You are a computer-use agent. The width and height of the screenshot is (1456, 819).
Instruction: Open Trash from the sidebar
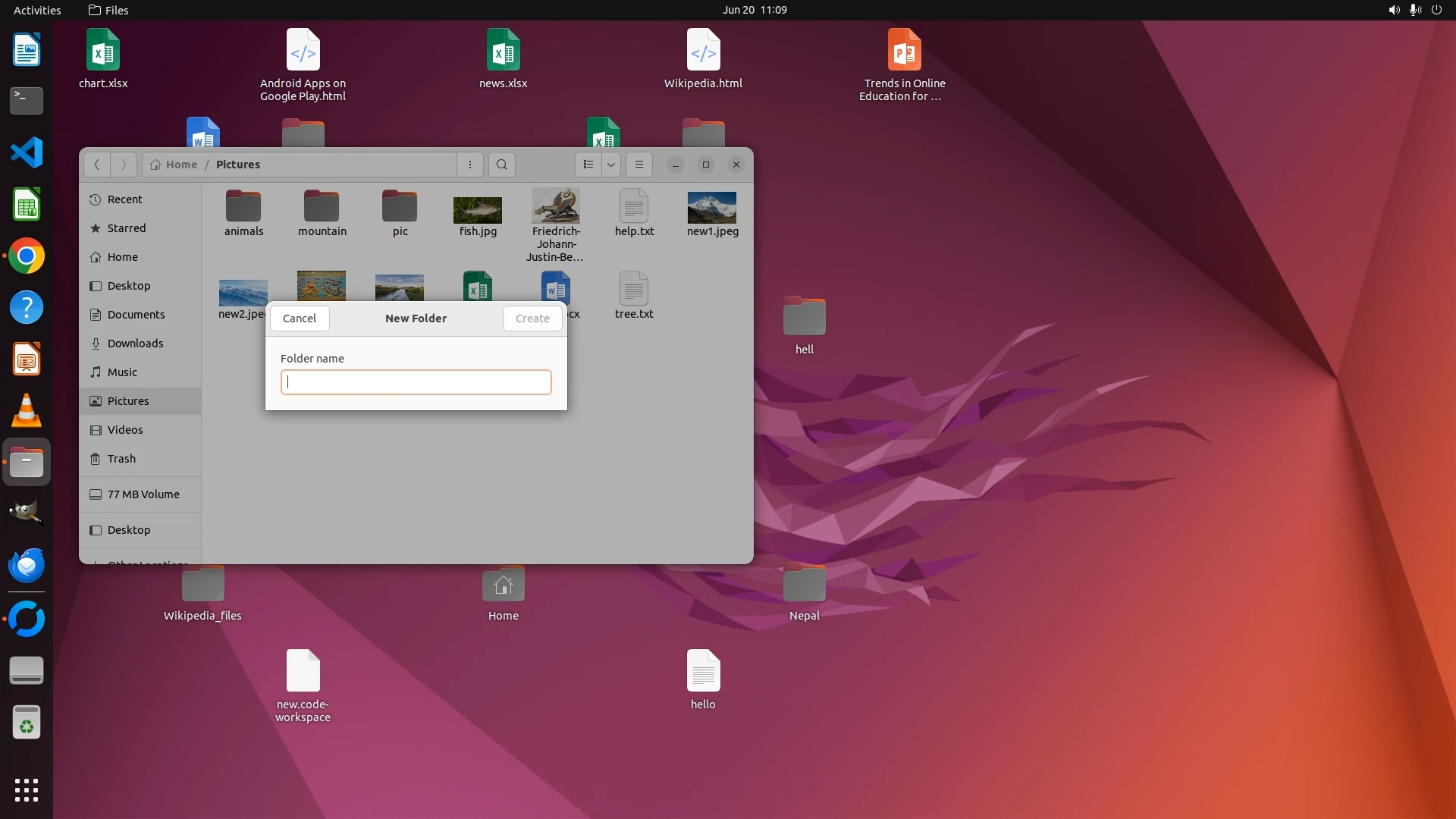coord(121,459)
